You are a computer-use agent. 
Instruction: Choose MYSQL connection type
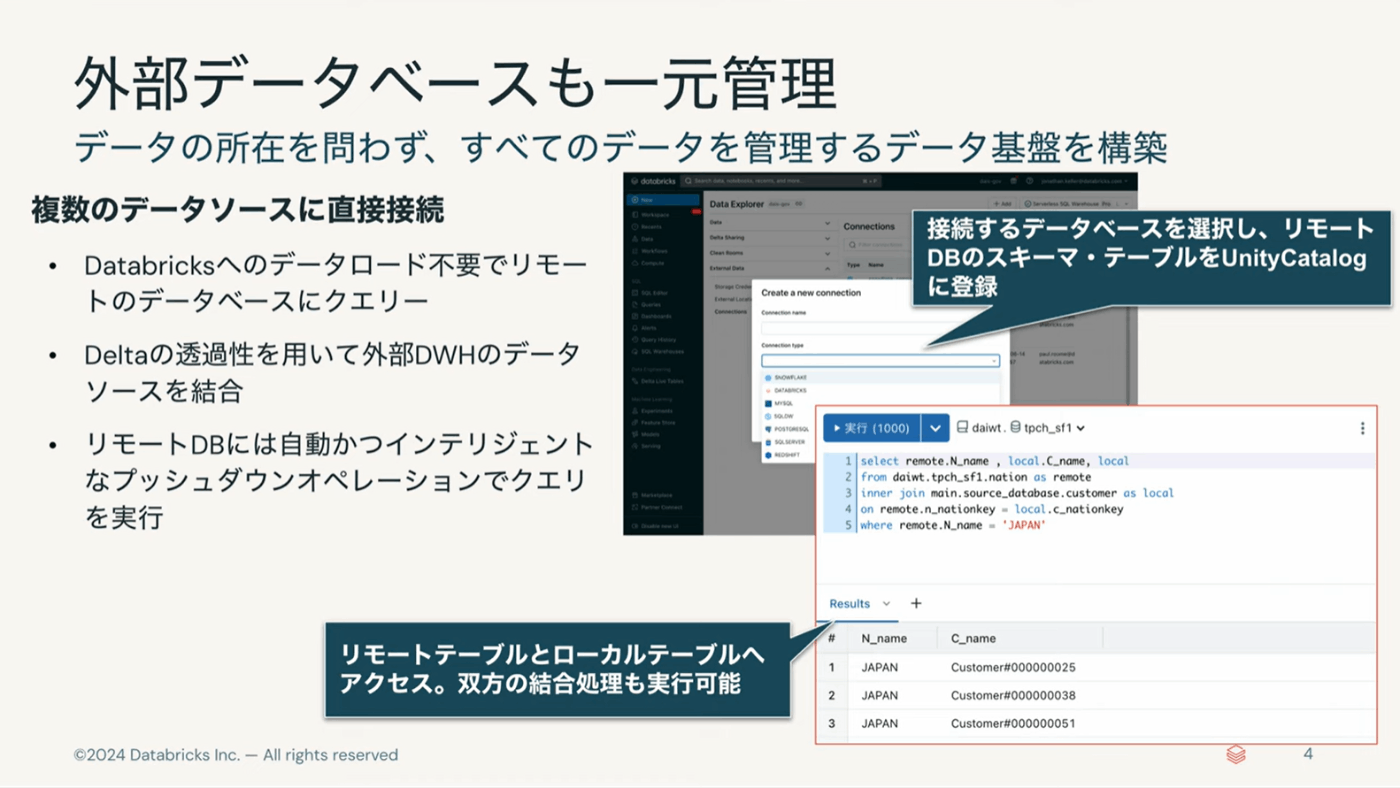pyautogui.click(x=784, y=403)
